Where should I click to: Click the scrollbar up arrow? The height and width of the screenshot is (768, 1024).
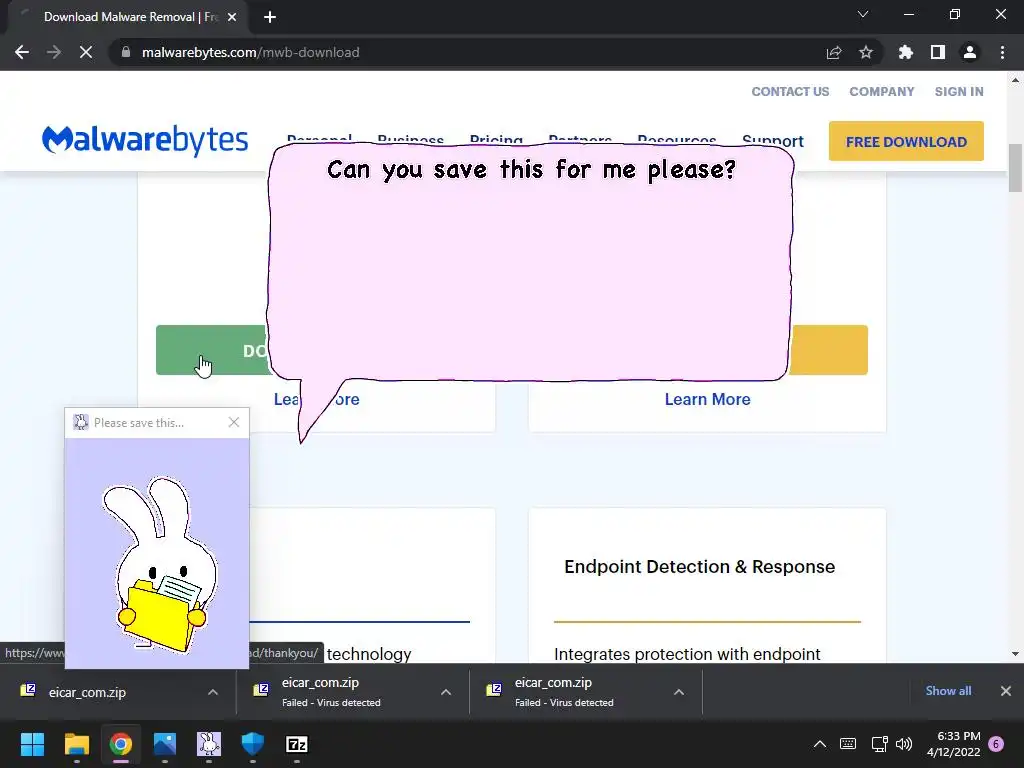click(1015, 80)
